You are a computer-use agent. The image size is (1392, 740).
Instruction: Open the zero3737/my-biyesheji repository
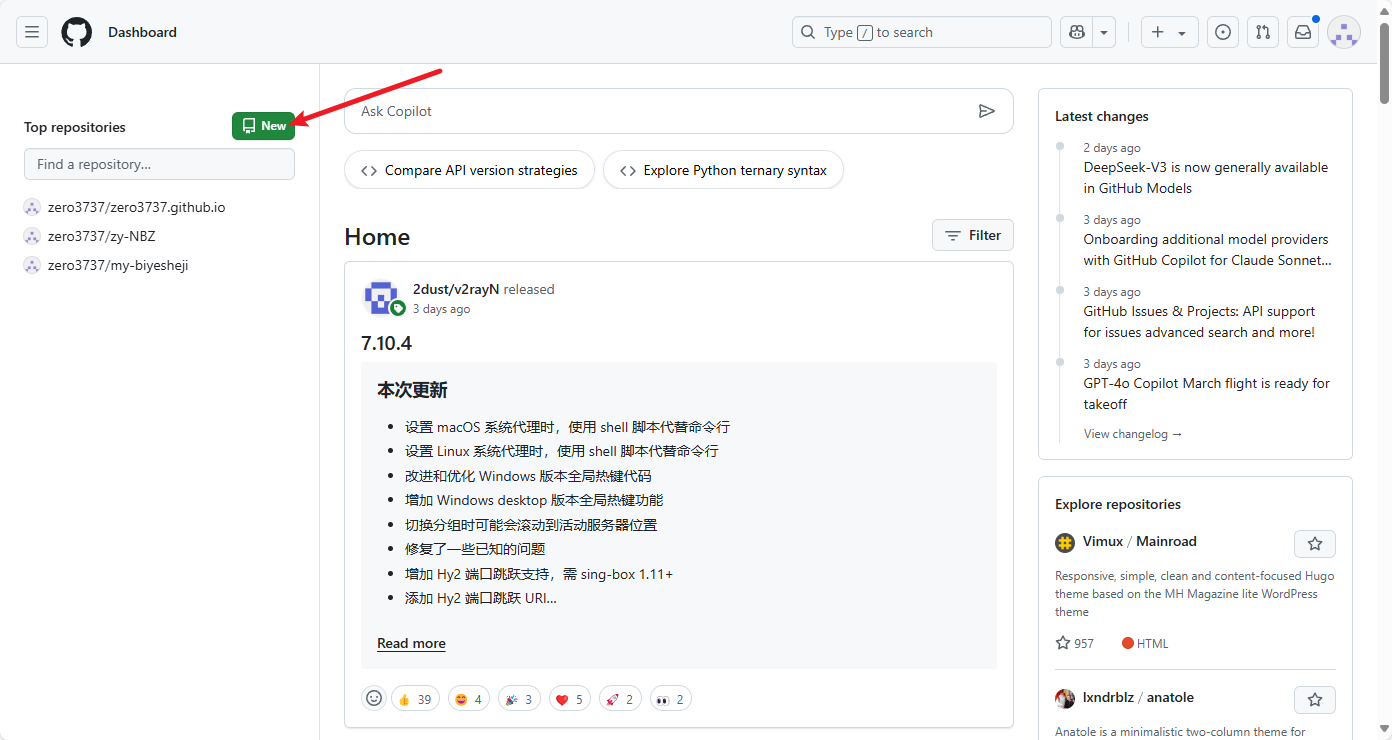coord(118,265)
